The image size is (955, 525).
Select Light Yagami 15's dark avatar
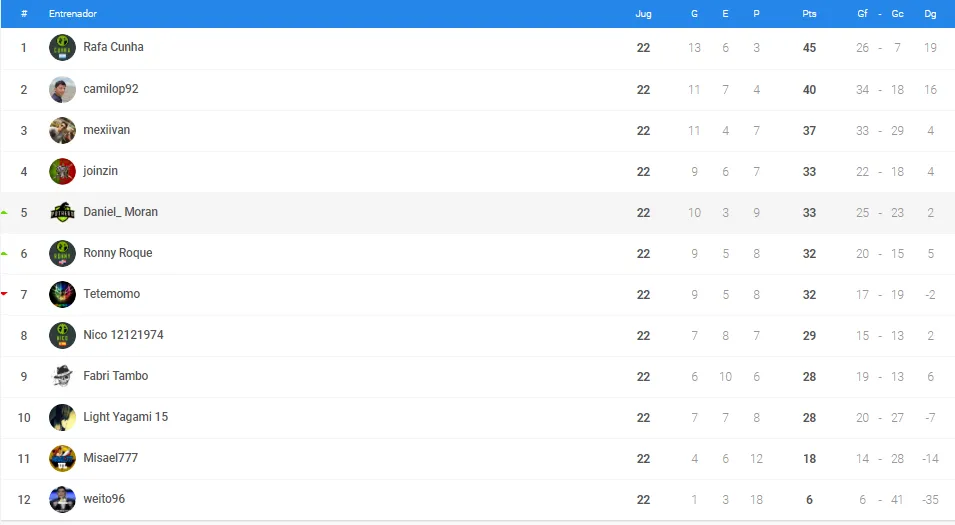pyautogui.click(x=62, y=417)
